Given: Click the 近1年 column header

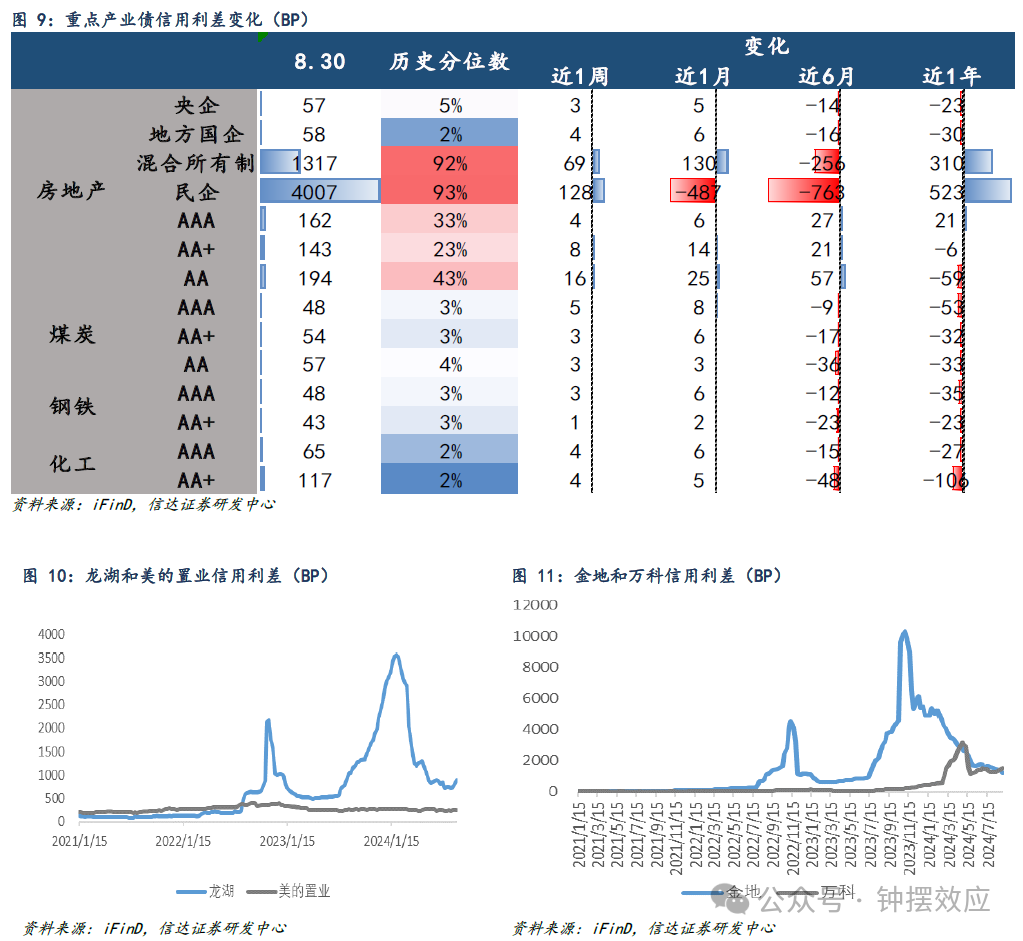Looking at the screenshot, I should click(951, 76).
